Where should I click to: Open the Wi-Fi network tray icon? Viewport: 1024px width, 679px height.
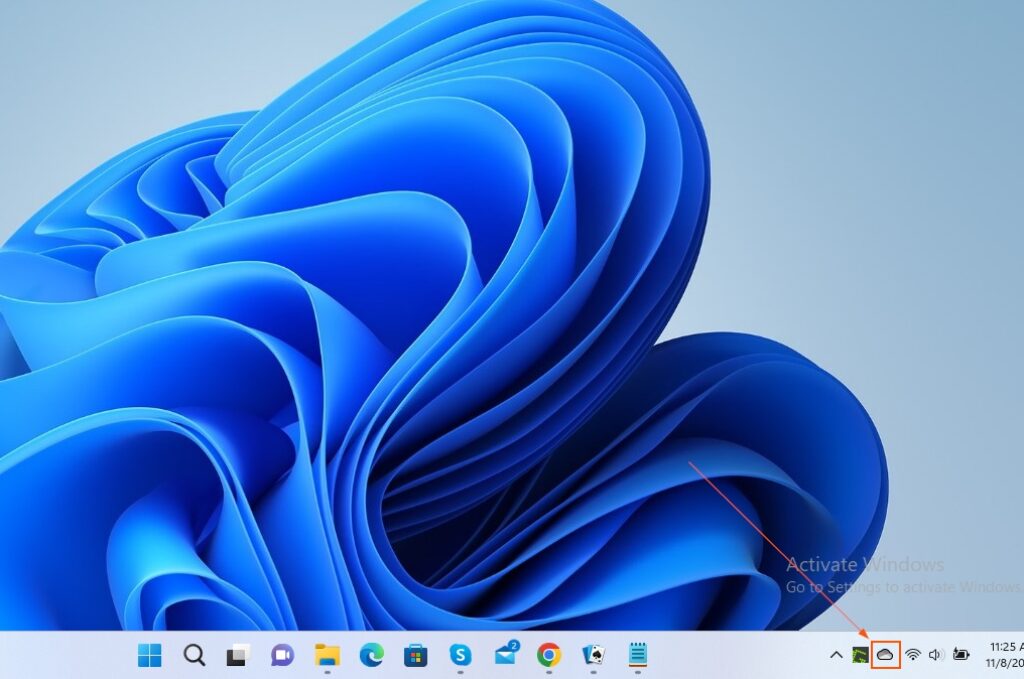pyautogui.click(x=913, y=655)
